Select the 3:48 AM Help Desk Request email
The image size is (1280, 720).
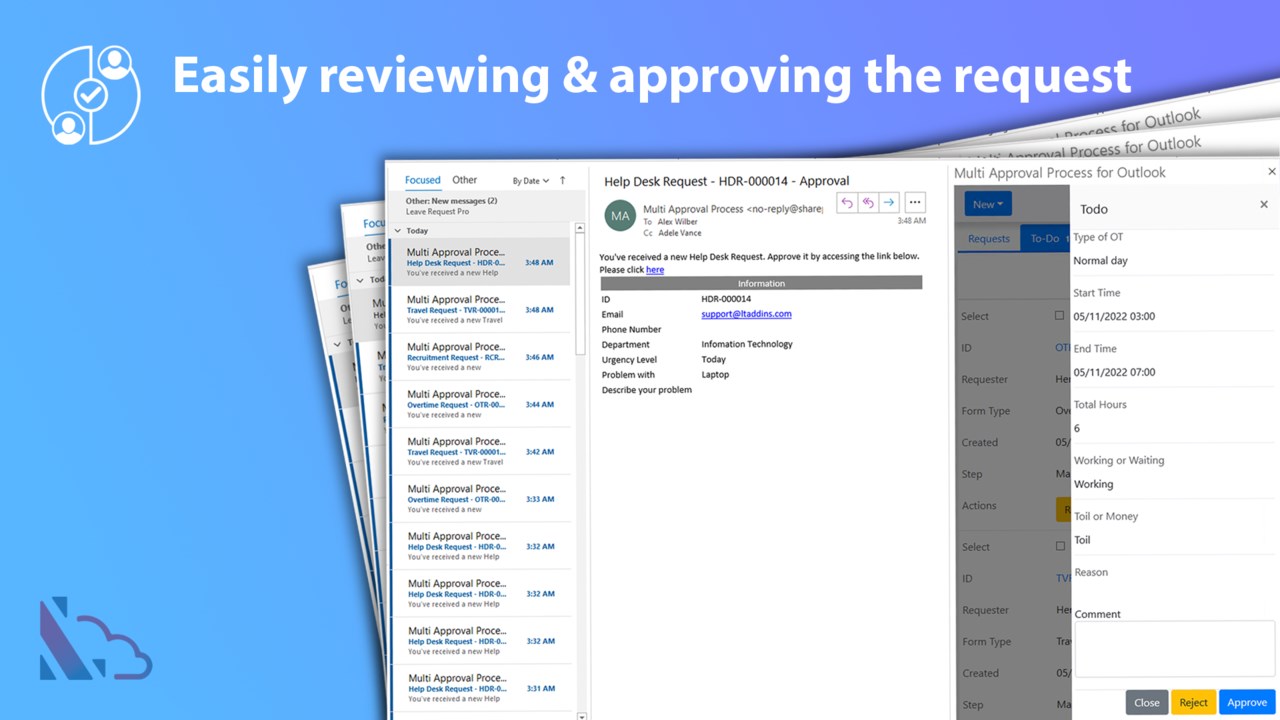(x=481, y=262)
